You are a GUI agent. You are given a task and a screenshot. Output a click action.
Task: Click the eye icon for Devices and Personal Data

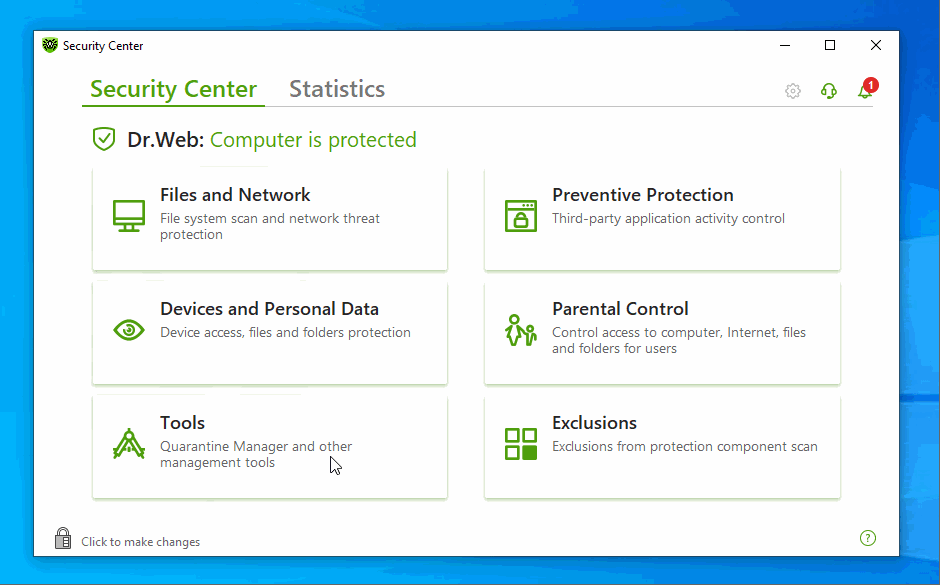(129, 330)
